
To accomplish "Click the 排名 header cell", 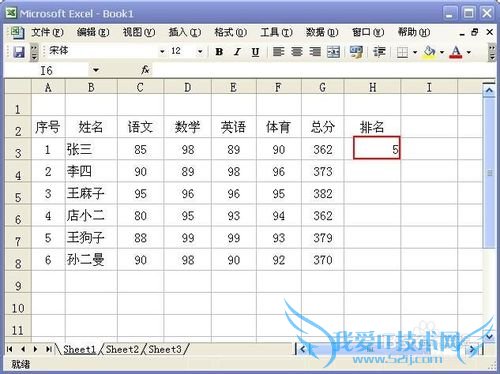I will pyautogui.click(x=372, y=127).
